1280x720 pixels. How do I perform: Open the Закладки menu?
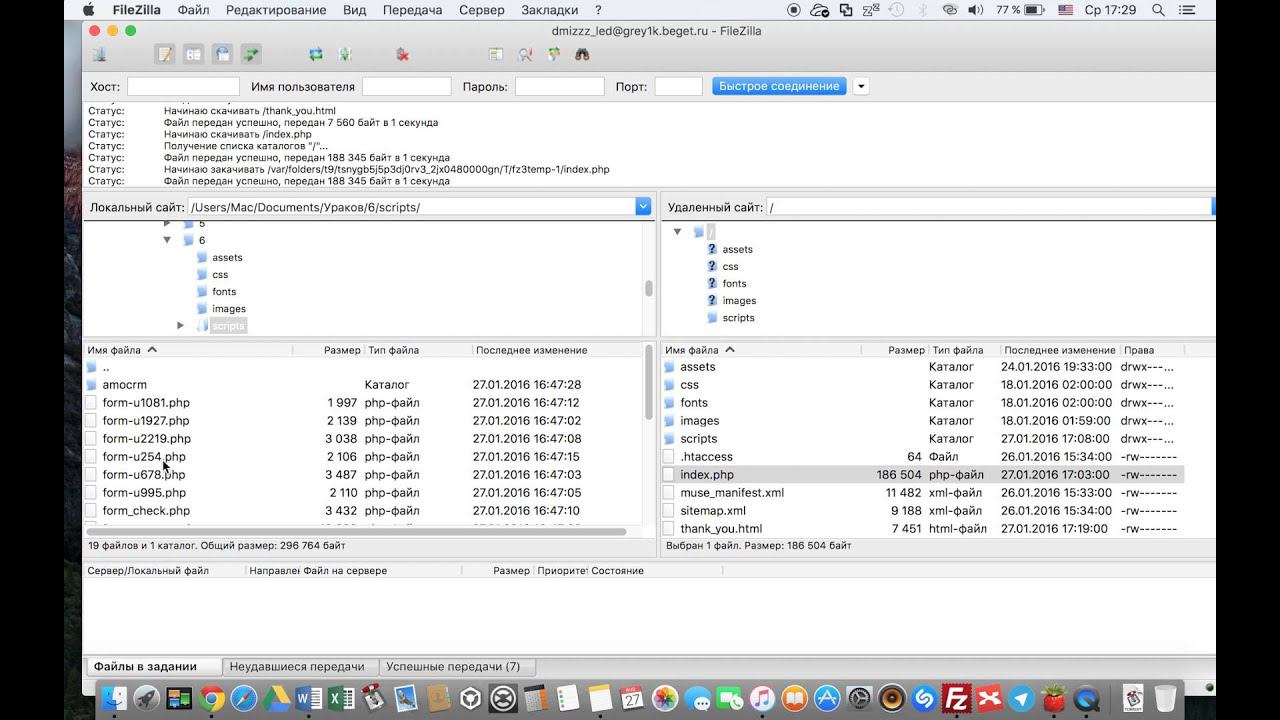550,10
